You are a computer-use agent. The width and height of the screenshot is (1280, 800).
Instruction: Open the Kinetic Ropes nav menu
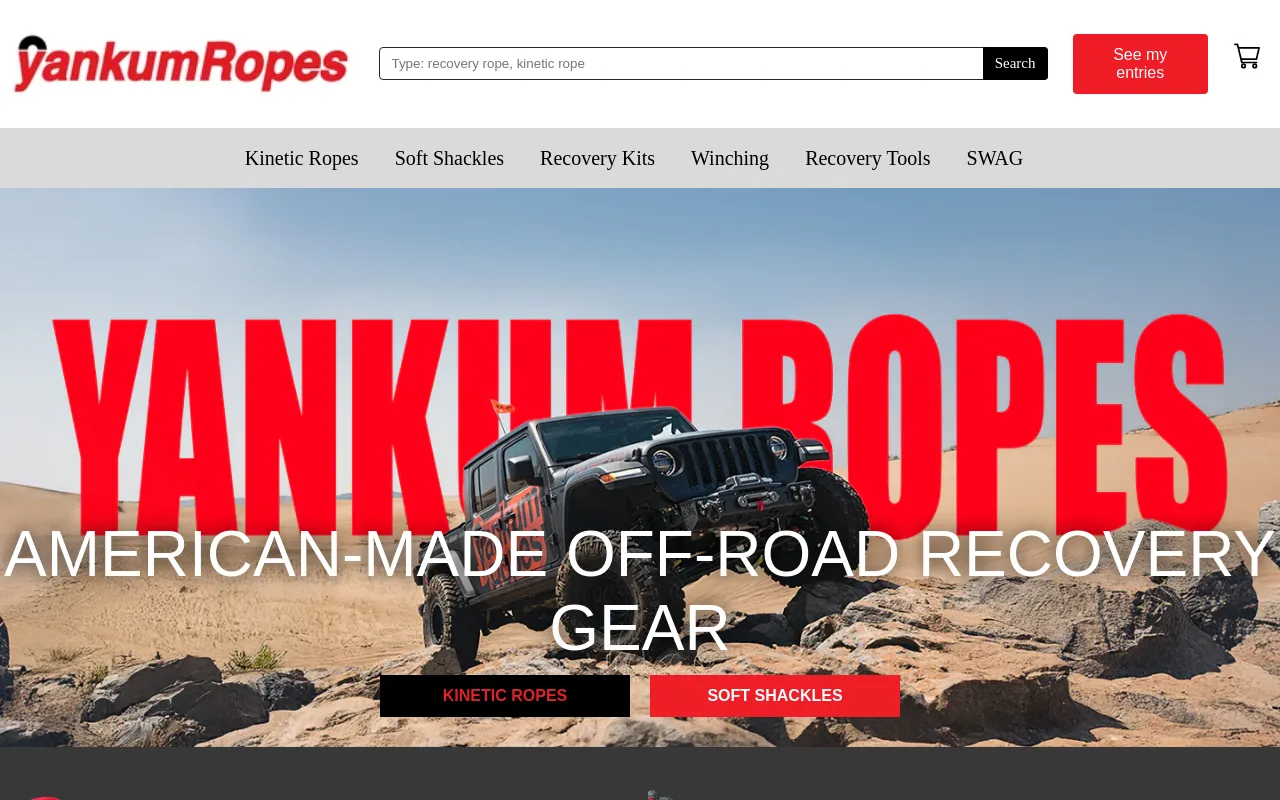[301, 158]
